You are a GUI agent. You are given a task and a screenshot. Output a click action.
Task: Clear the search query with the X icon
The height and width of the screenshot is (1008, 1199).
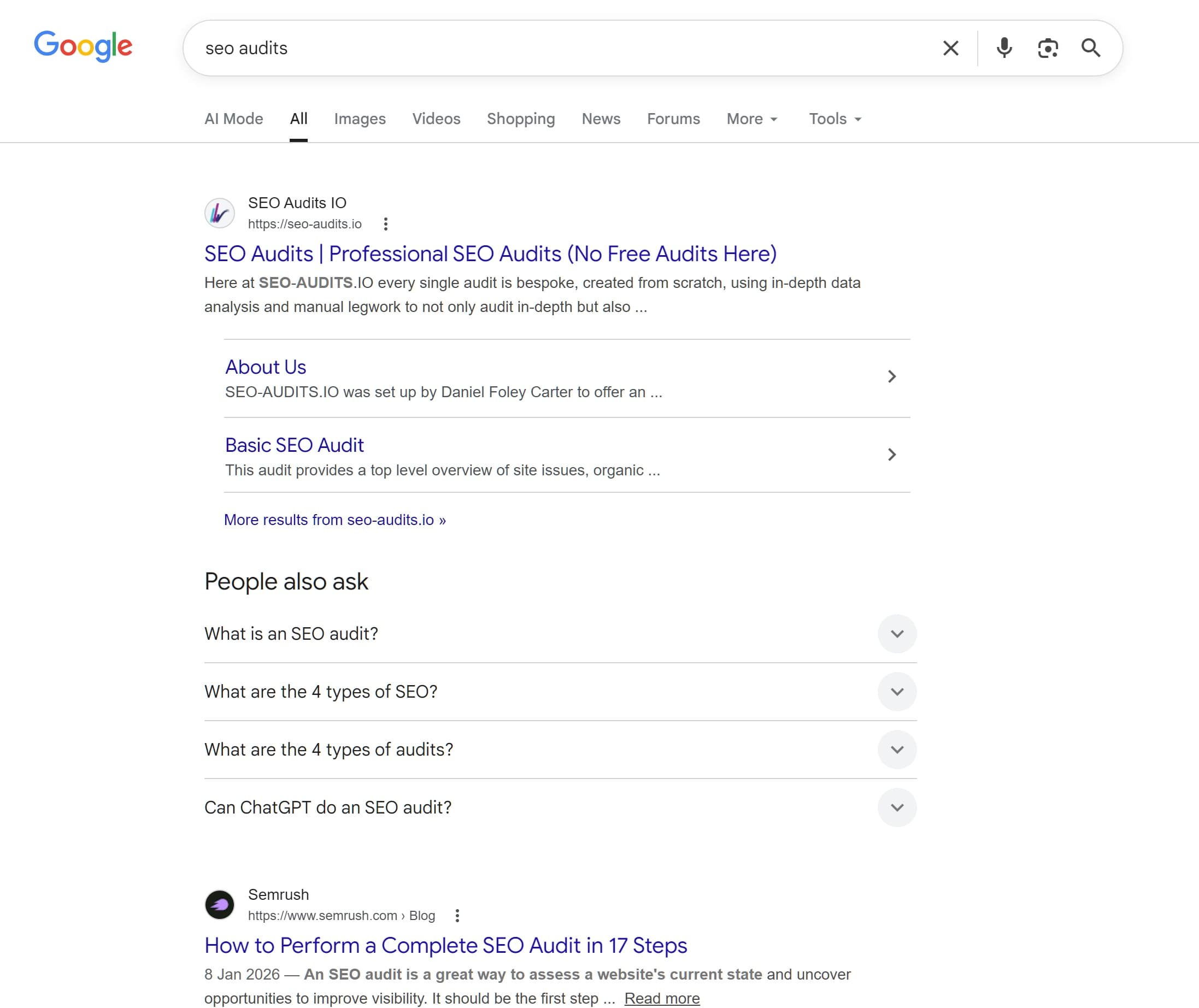[x=950, y=48]
